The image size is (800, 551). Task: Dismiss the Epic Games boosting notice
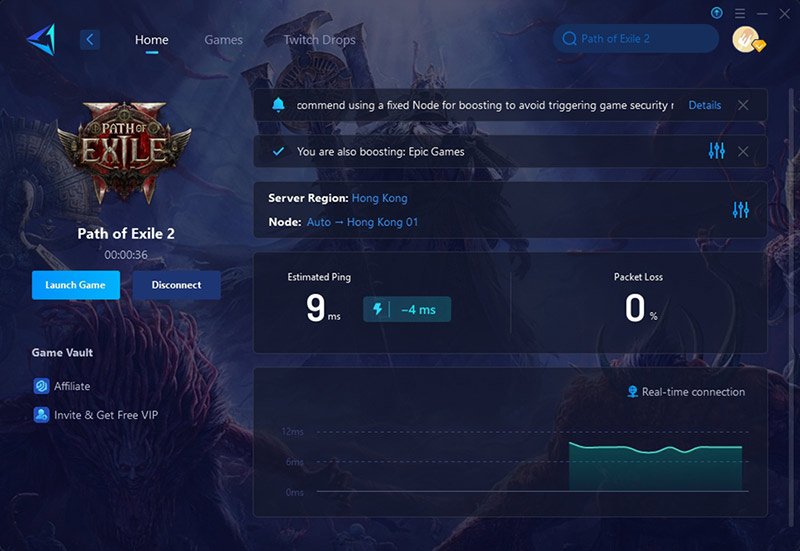pyautogui.click(x=743, y=152)
